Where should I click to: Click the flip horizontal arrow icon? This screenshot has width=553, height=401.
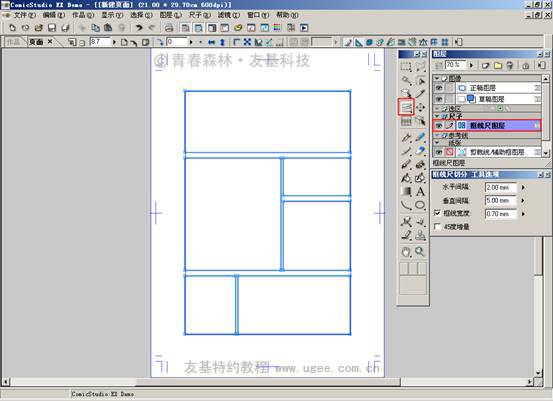pos(212,42)
